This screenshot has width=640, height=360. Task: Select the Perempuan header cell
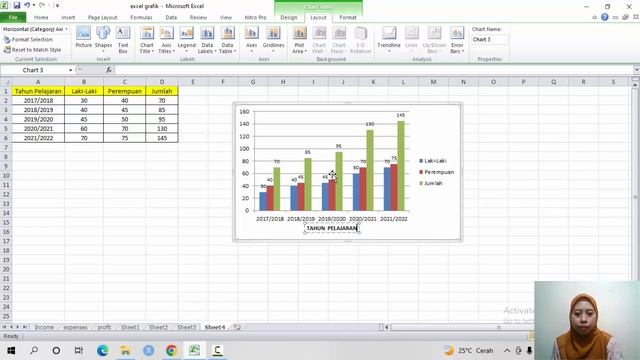pos(124,91)
